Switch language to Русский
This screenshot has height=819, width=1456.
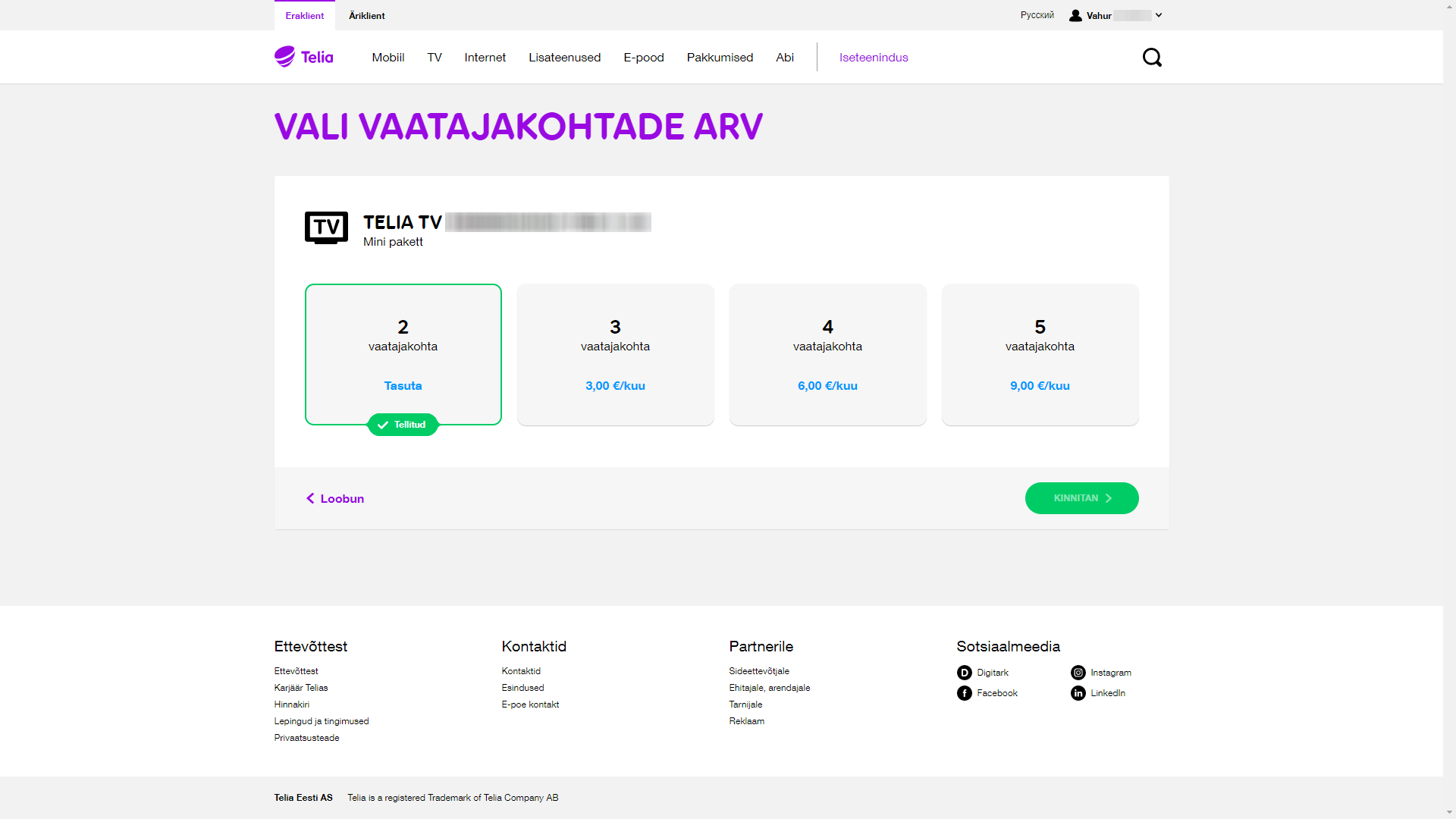(x=1037, y=15)
